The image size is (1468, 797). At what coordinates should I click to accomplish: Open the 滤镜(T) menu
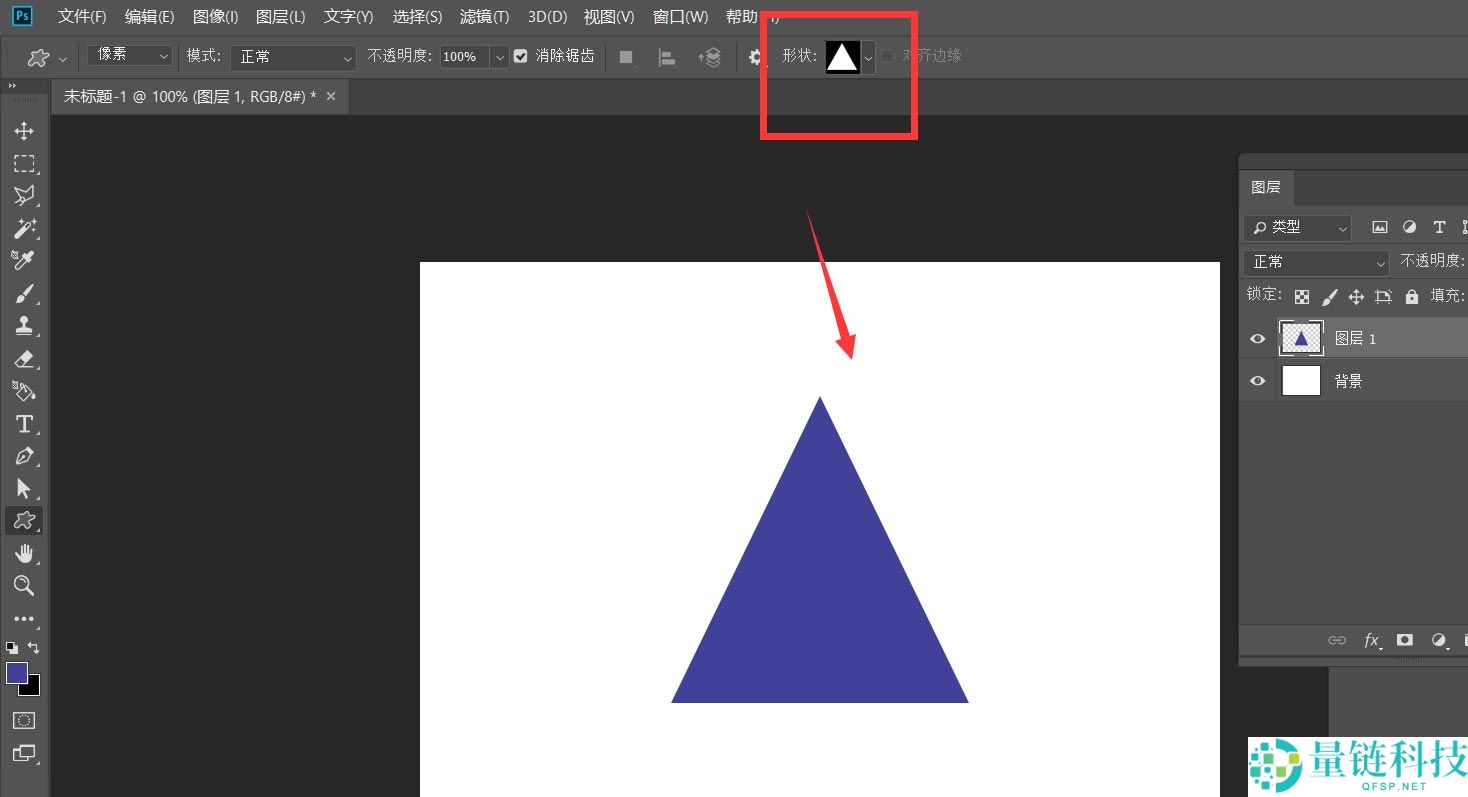point(484,17)
